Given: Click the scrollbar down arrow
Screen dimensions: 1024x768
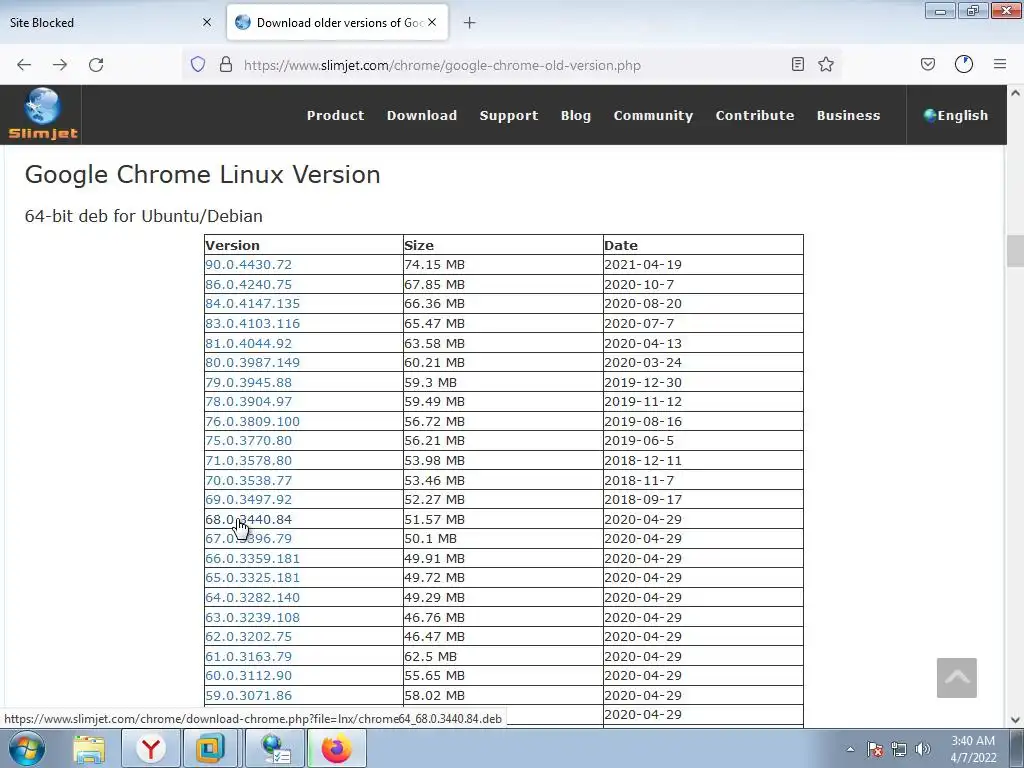Looking at the screenshot, I should (1015, 720).
